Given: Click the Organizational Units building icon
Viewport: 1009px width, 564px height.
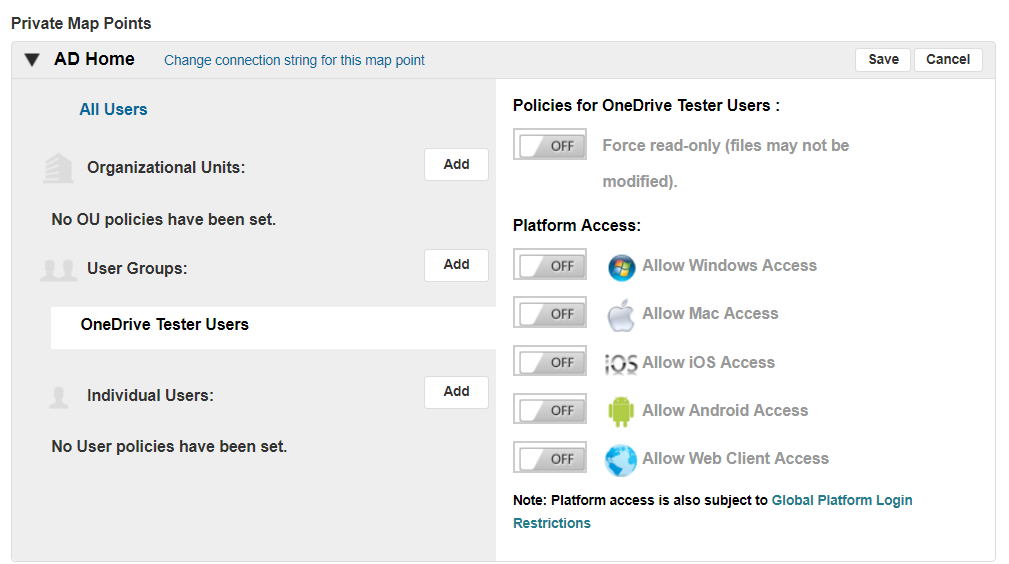Looking at the screenshot, I should click(x=59, y=168).
